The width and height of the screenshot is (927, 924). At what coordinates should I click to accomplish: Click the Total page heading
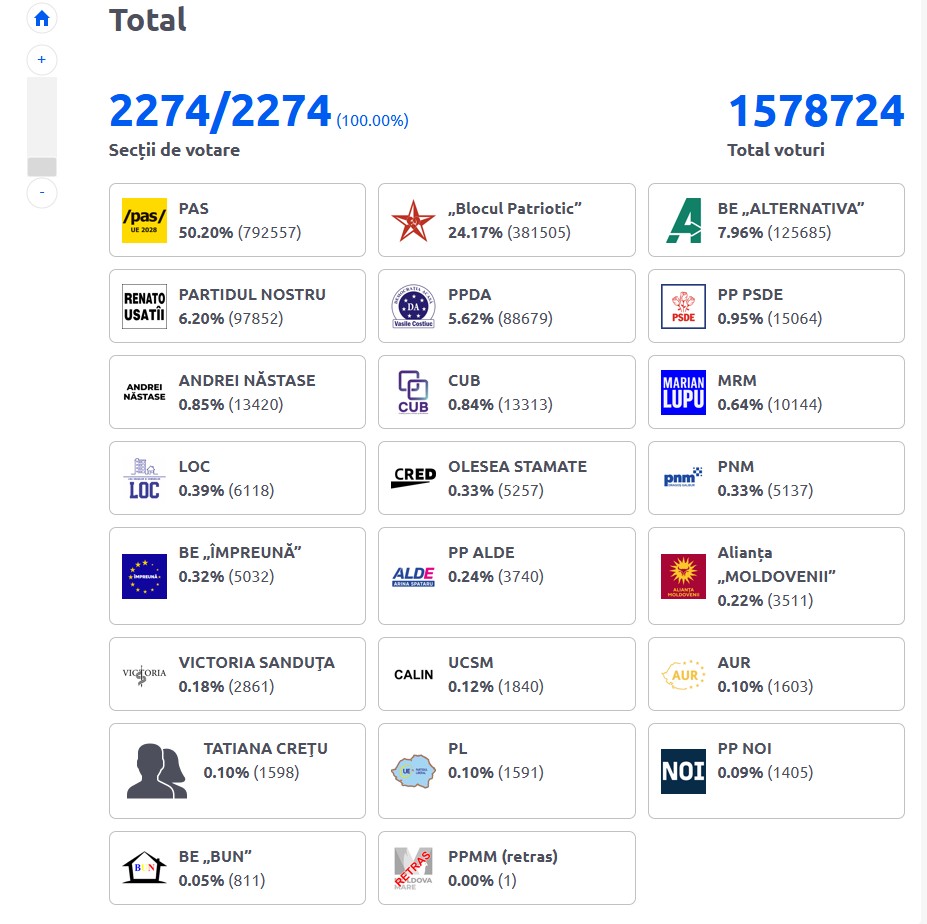(148, 20)
